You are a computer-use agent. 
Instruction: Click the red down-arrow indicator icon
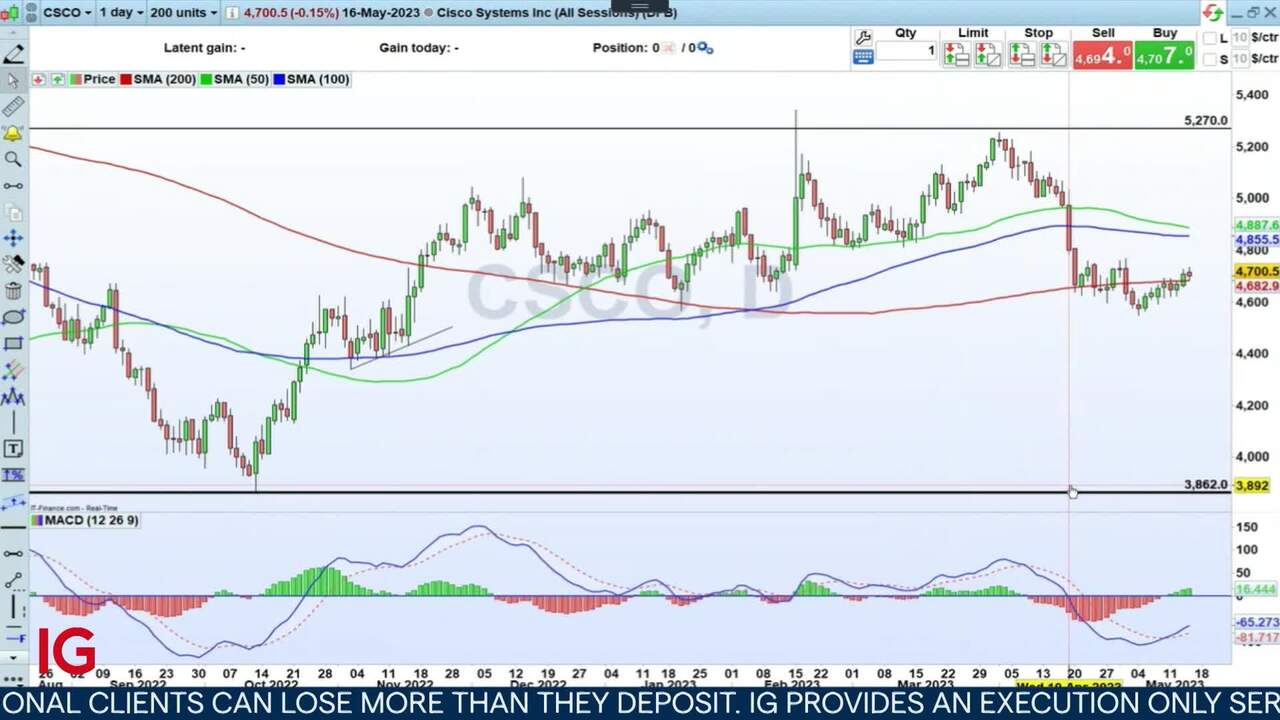coord(39,79)
